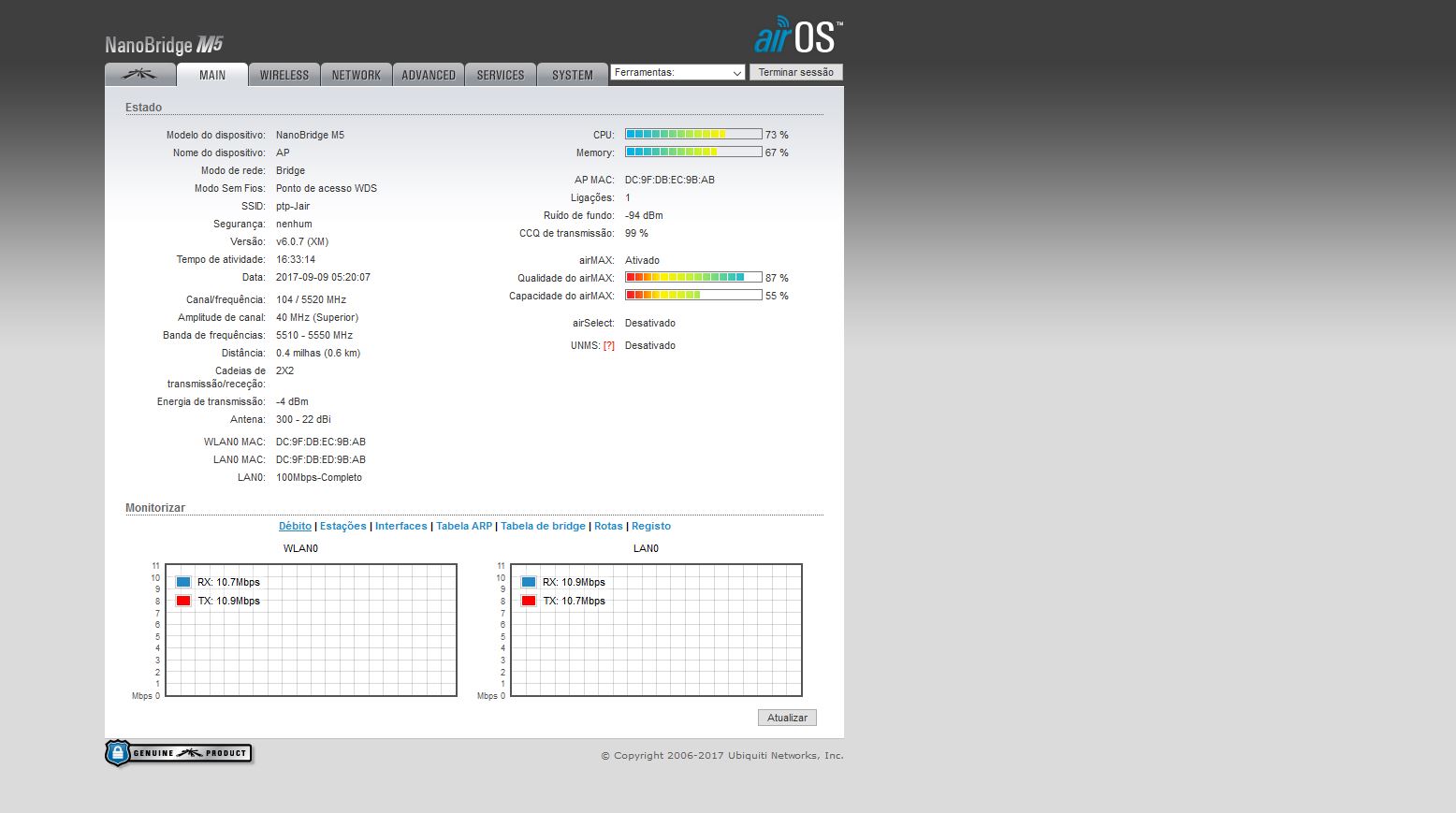The height and width of the screenshot is (813, 1456).
Task: Click the antenna value 300 - 22 dBi
Action: coord(303,420)
